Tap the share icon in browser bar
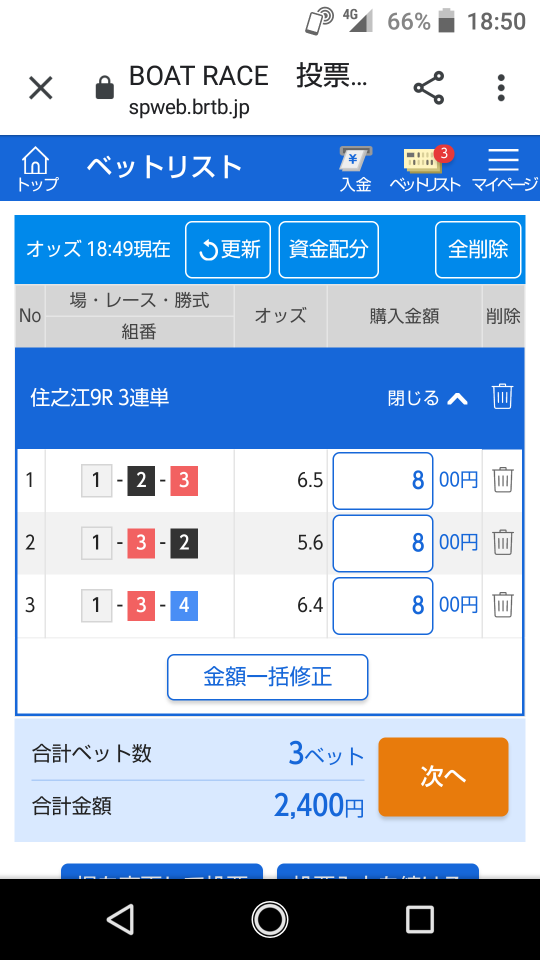The height and width of the screenshot is (960, 540). (429, 88)
